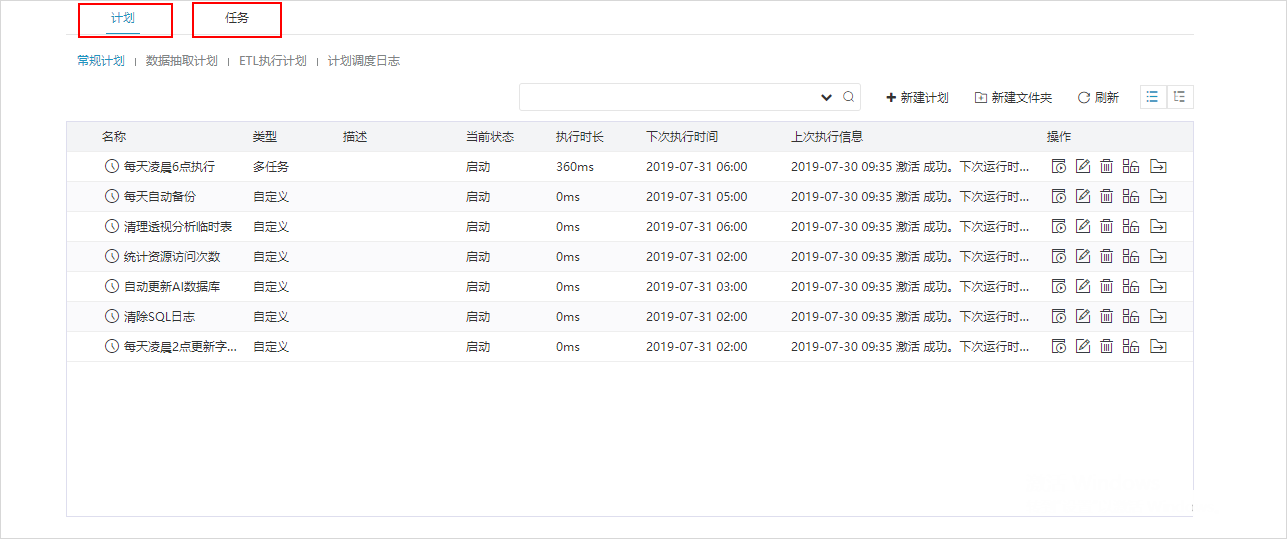Delete the 清理透视分析临时表 plan

[1106, 227]
